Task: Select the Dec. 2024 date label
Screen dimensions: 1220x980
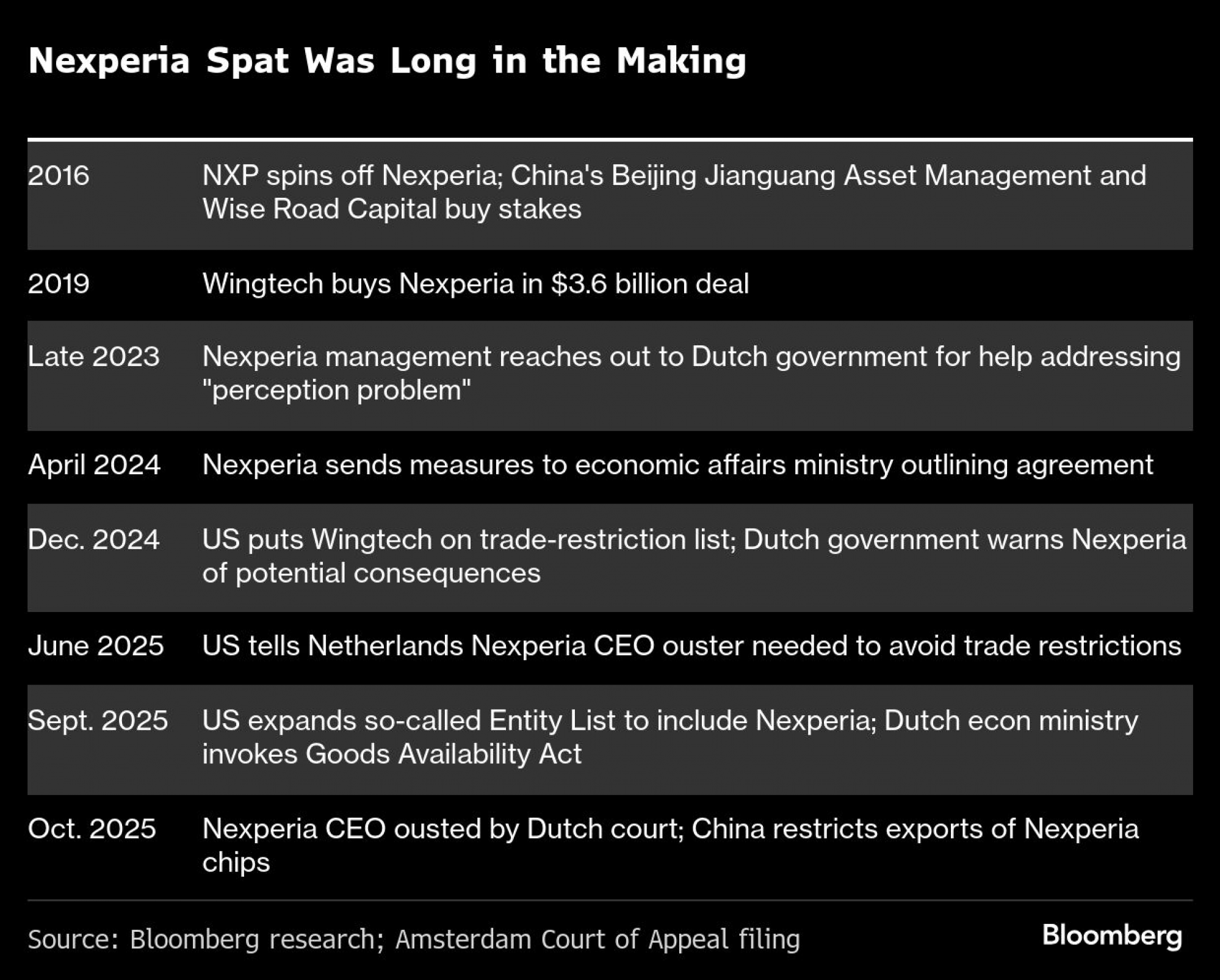Action: click(x=93, y=539)
